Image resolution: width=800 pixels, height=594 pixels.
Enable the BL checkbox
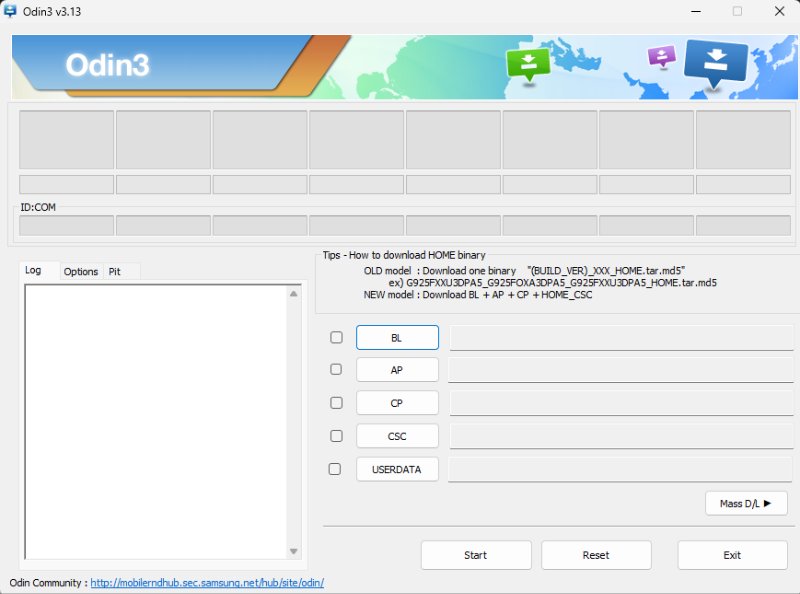pyautogui.click(x=337, y=337)
